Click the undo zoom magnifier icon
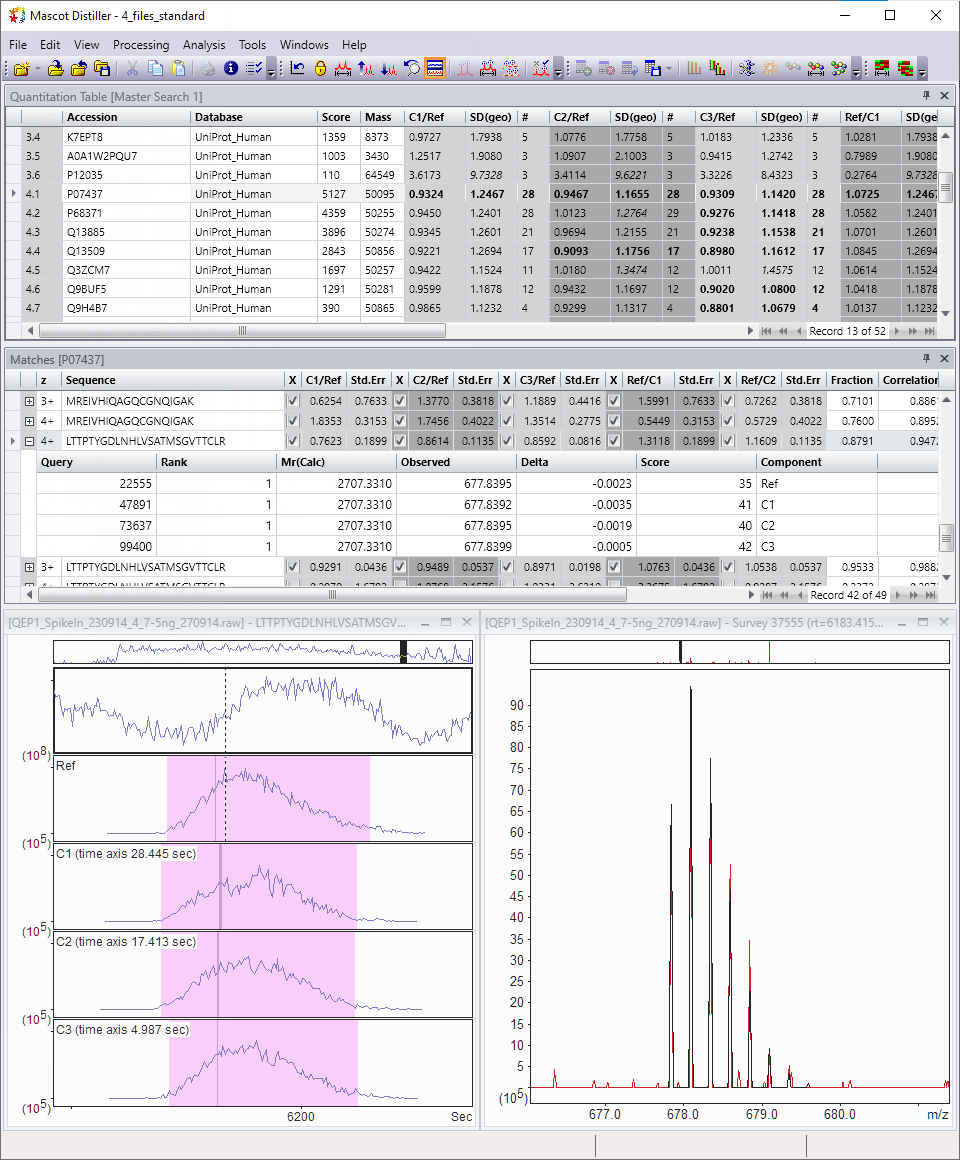The width and height of the screenshot is (960, 1160). [x=412, y=69]
